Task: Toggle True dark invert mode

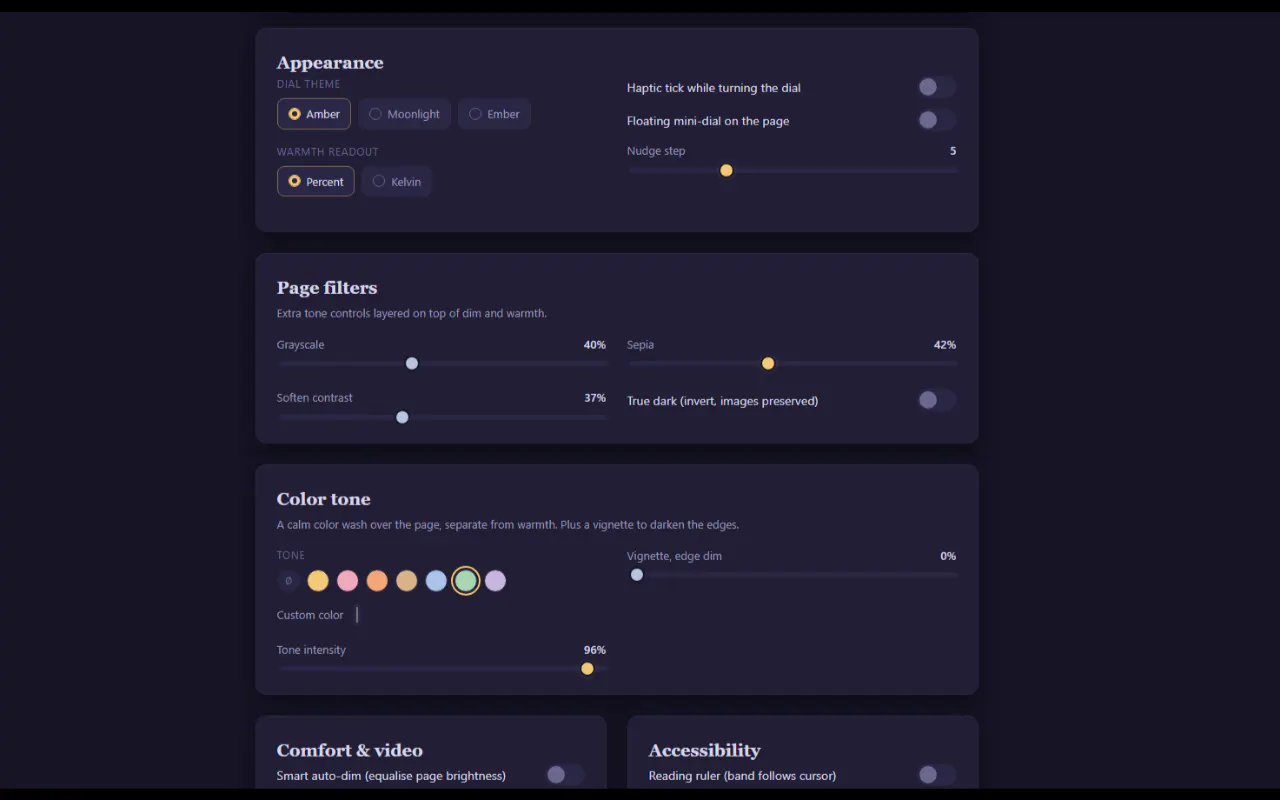Action: point(937,400)
